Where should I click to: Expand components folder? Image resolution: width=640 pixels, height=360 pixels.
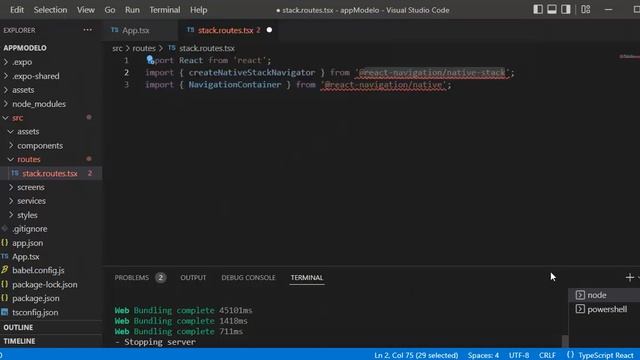(40, 146)
